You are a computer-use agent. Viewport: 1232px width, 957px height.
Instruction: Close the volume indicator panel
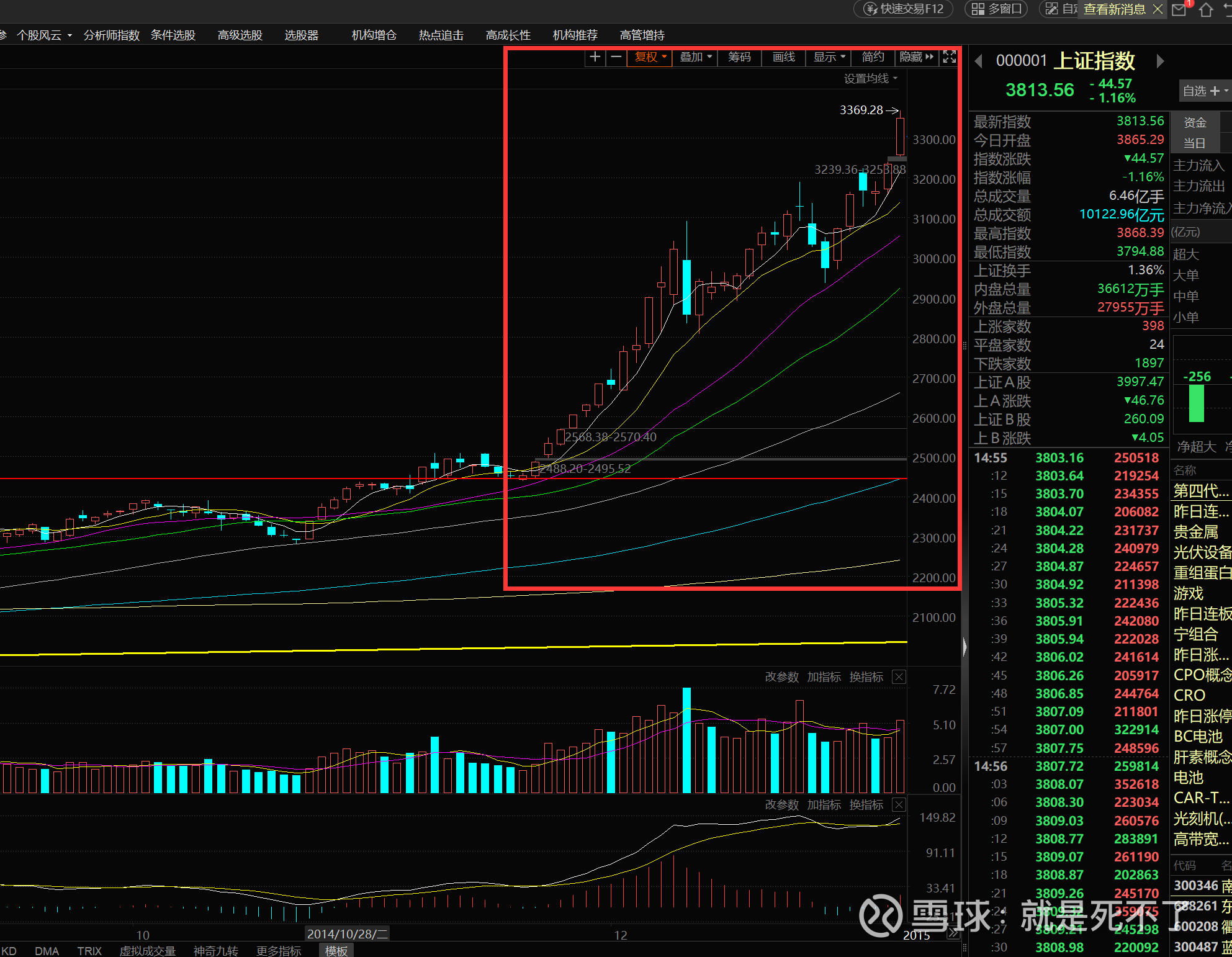[899, 676]
